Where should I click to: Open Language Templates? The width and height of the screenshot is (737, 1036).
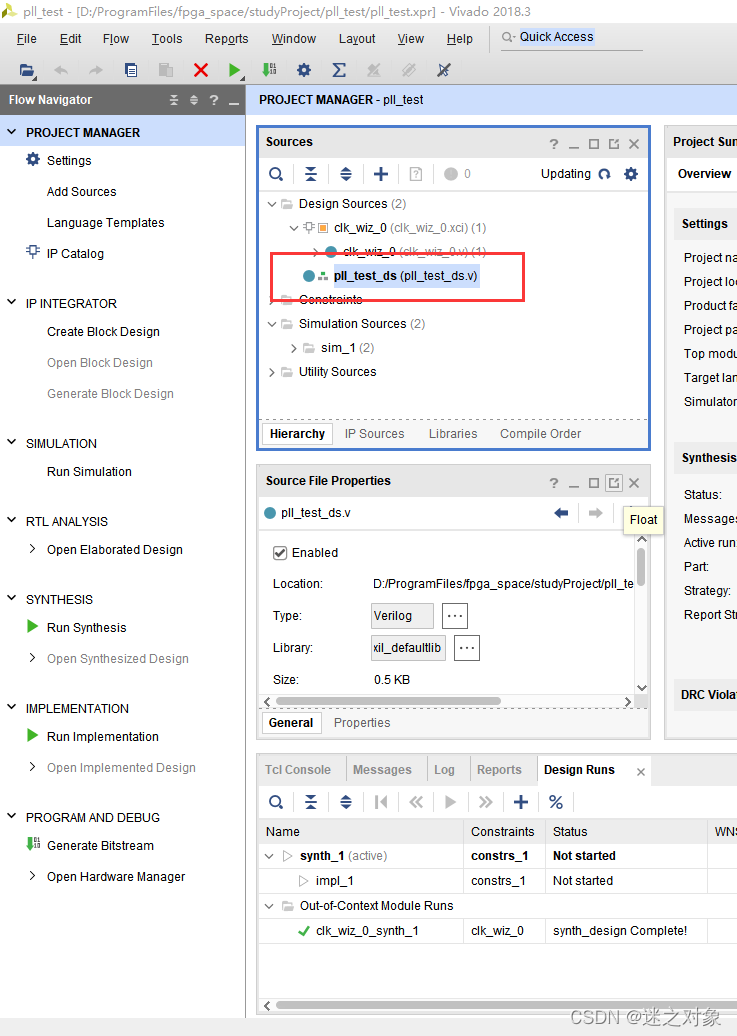point(105,223)
